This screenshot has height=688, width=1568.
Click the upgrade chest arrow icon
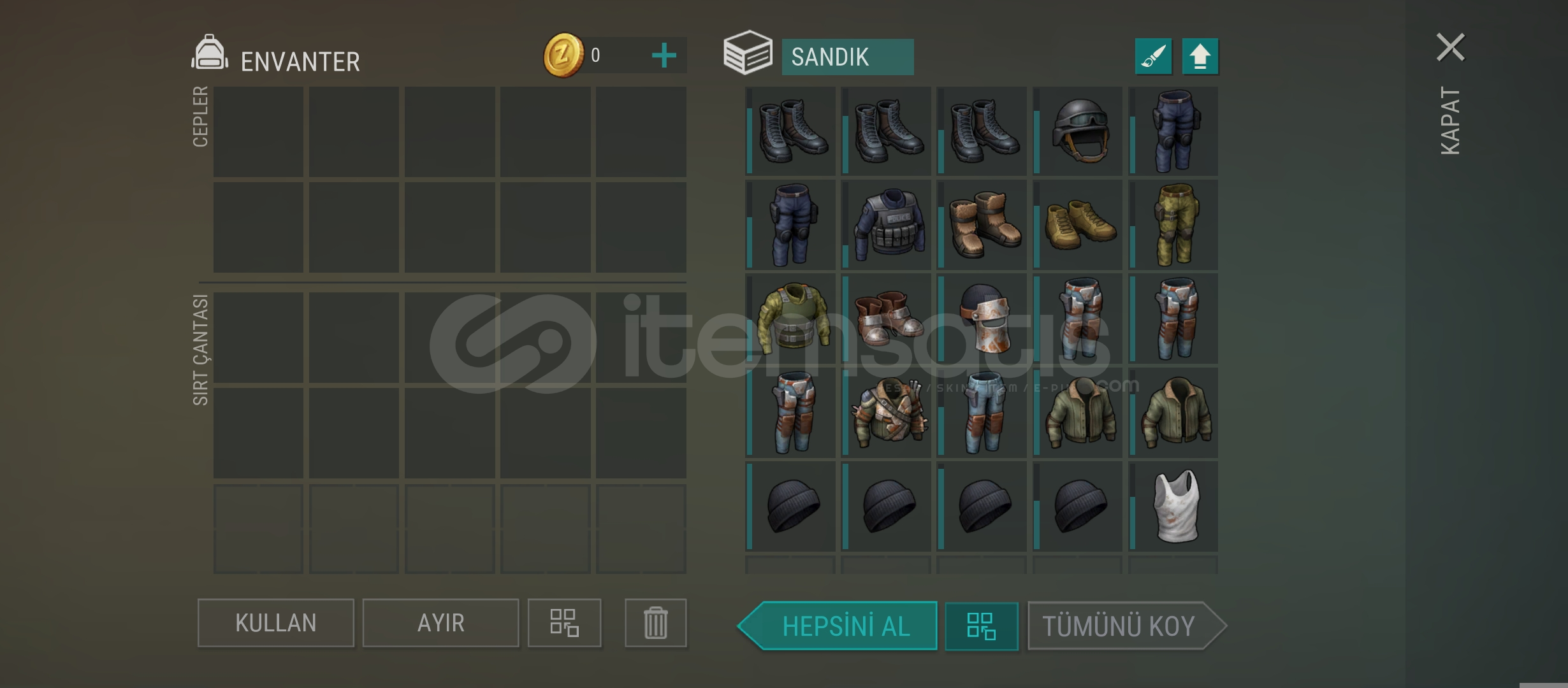coord(1200,57)
